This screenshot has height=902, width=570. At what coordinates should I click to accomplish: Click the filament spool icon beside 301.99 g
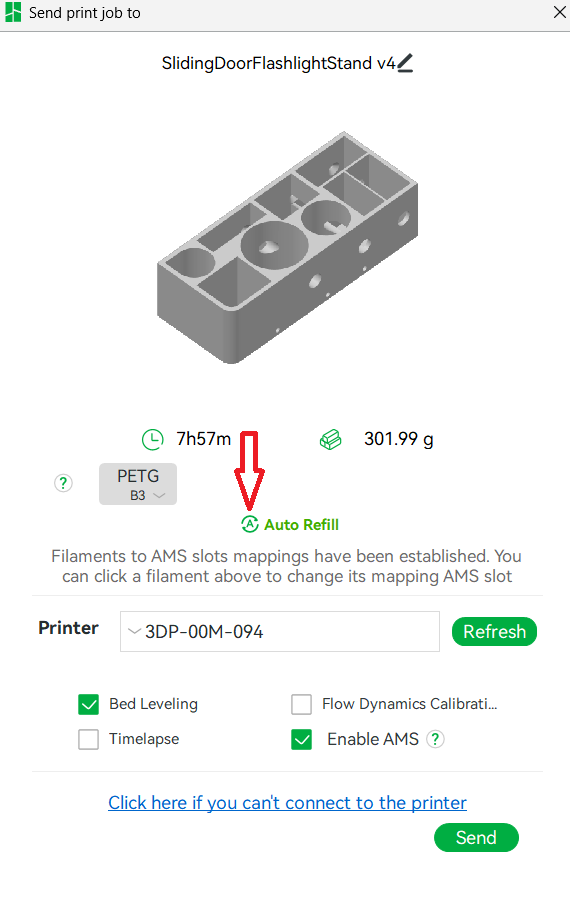coord(330,439)
